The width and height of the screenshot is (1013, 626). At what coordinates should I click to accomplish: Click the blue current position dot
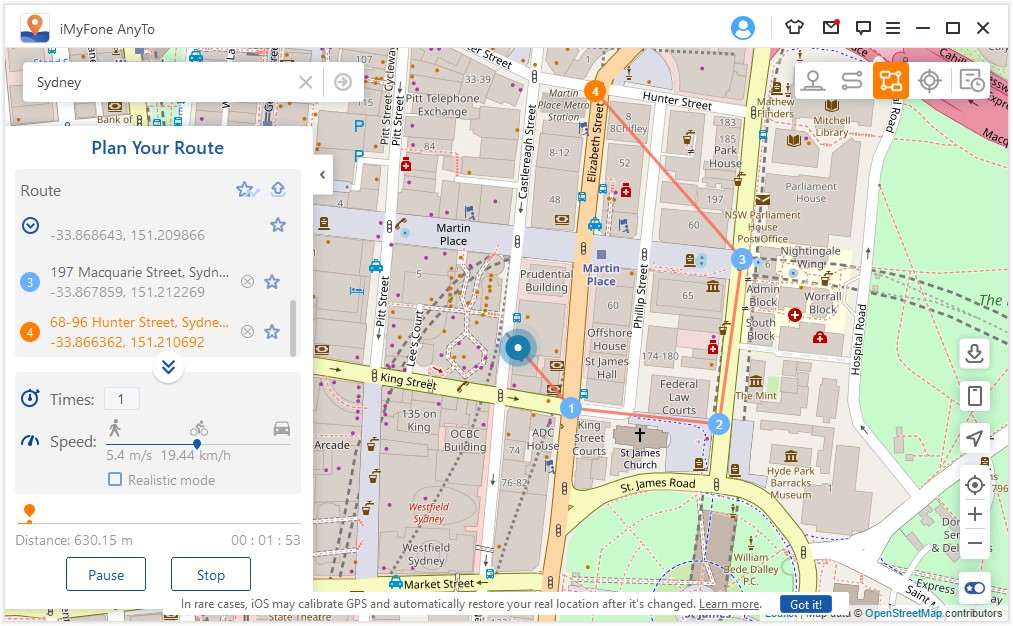pyautogui.click(x=517, y=348)
